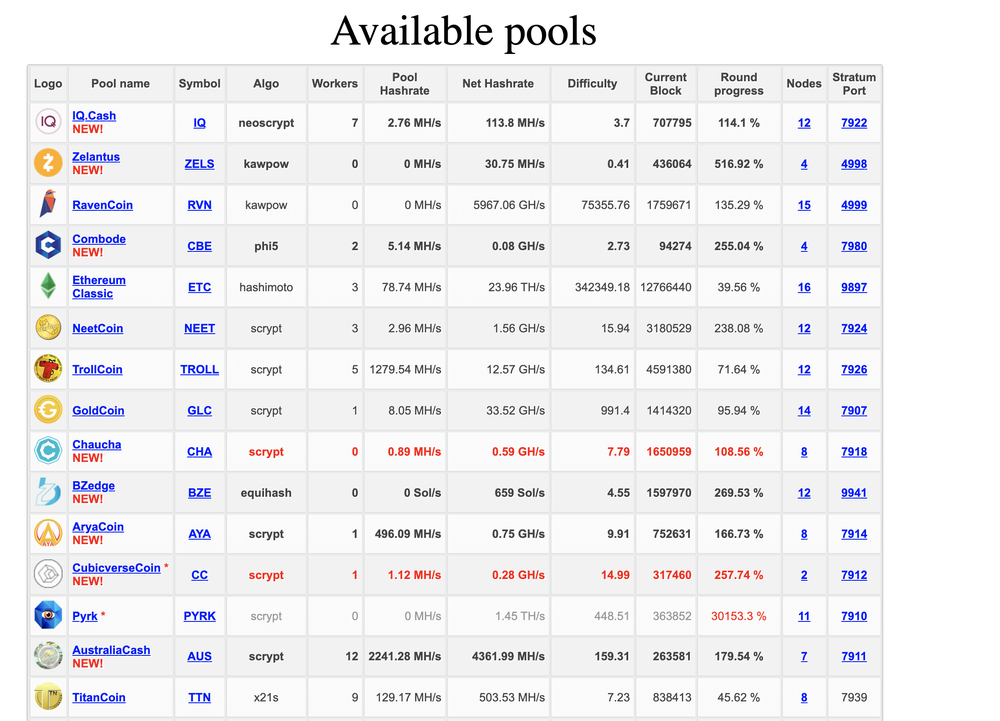1000x721 pixels.
Task: Click the AUS symbol link
Action: [x=200, y=657]
